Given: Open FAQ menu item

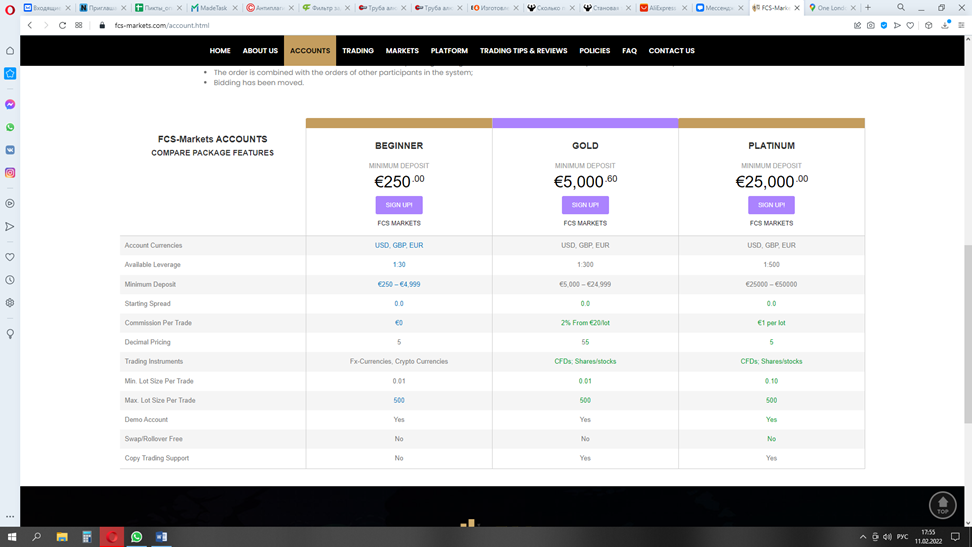Looking at the screenshot, I should (x=629, y=51).
